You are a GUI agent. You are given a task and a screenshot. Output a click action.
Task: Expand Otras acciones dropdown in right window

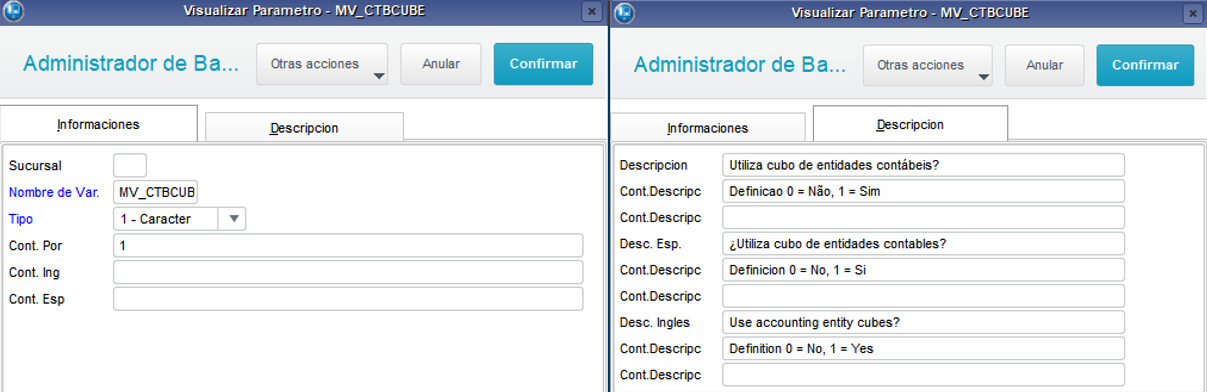[x=928, y=64]
